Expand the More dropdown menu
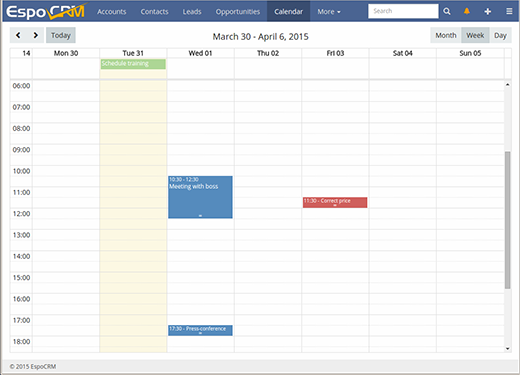Image resolution: width=520 pixels, height=375 pixels. point(329,12)
